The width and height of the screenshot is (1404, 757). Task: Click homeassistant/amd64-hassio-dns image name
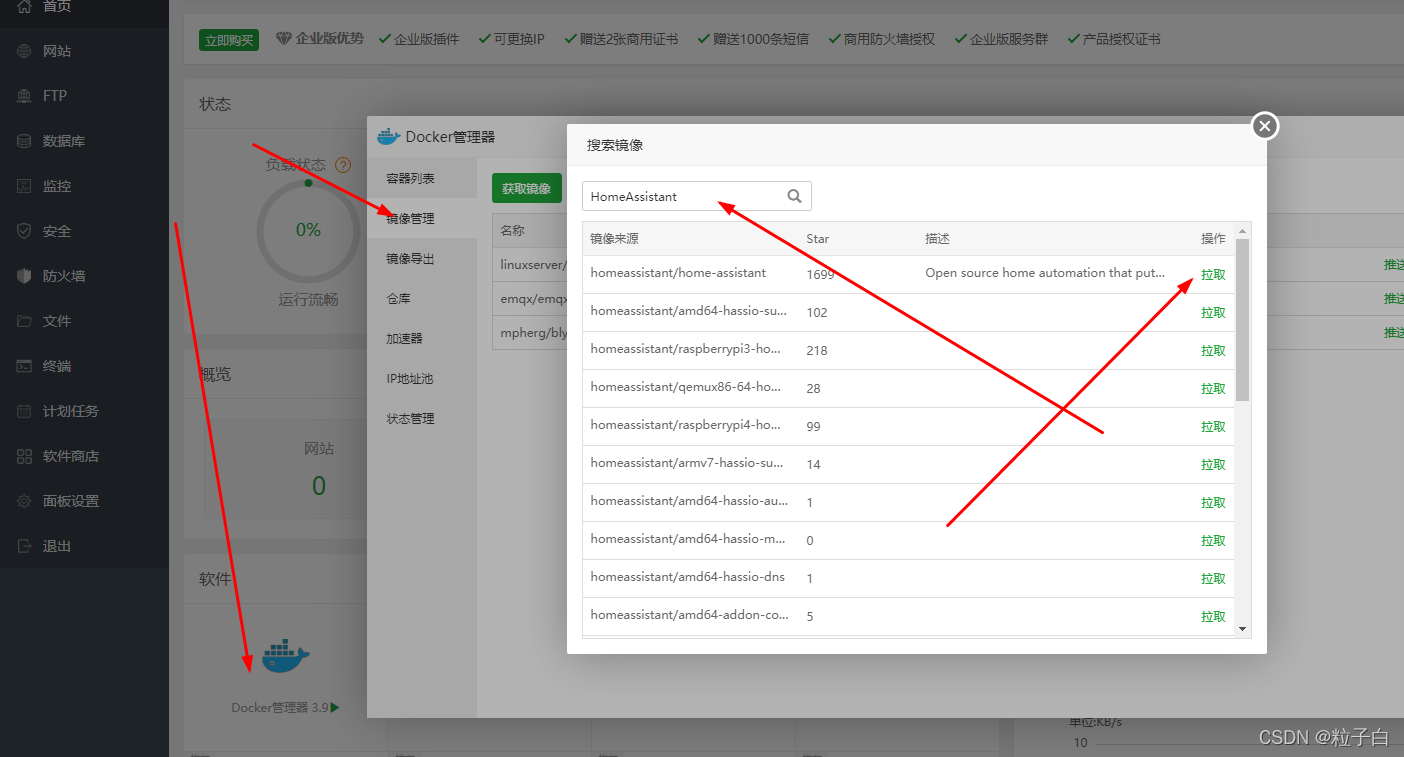tap(687, 577)
